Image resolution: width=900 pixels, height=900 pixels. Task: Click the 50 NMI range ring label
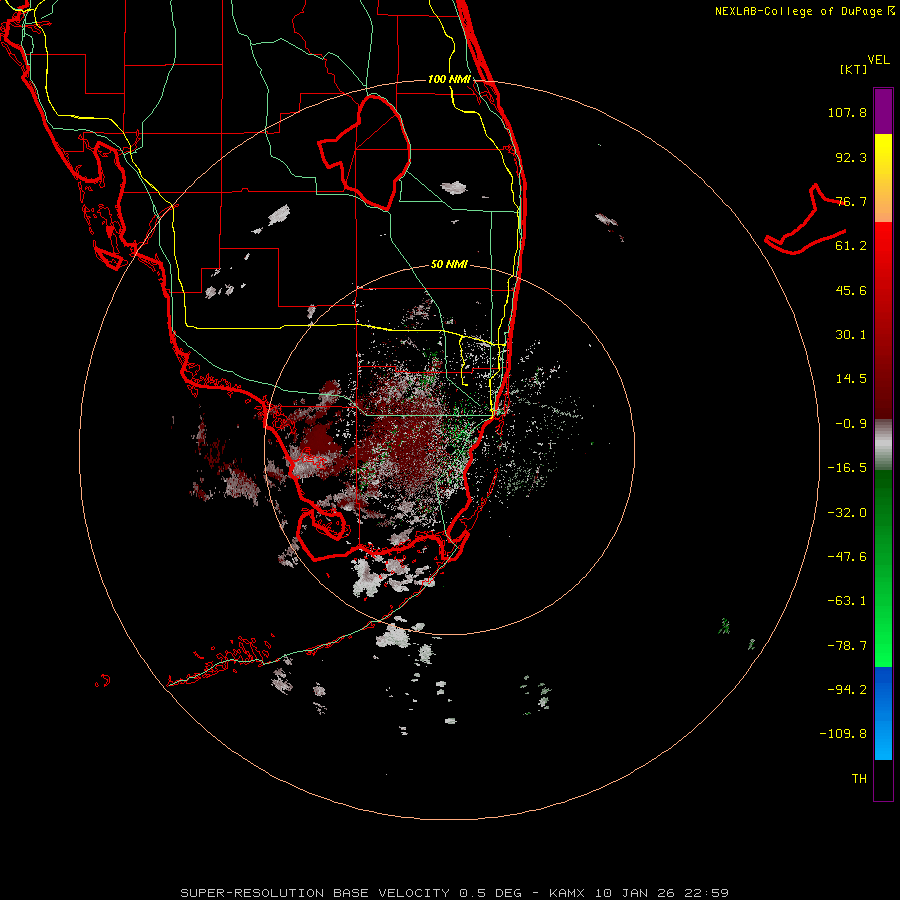449,264
